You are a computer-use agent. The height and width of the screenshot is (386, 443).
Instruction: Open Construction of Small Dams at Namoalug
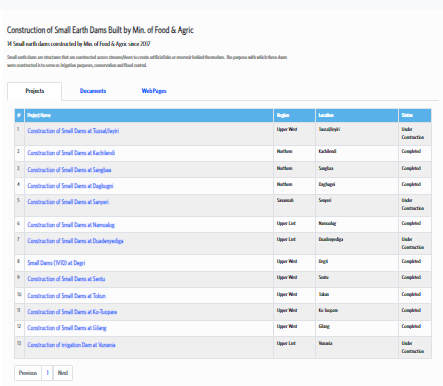coord(71,225)
